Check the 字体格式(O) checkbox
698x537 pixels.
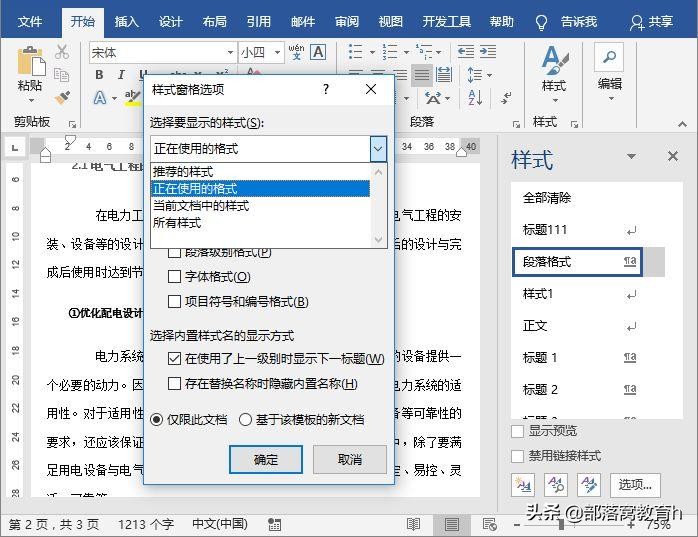coord(174,277)
